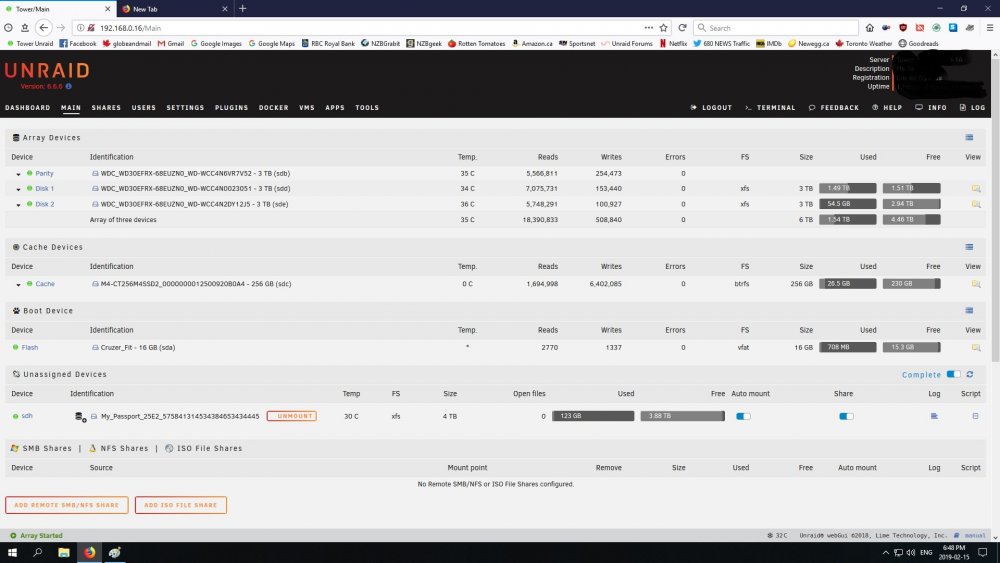Viewport: 1000px width, 563px height.
Task: Click Add ISO File Share button
Action: click(180, 505)
